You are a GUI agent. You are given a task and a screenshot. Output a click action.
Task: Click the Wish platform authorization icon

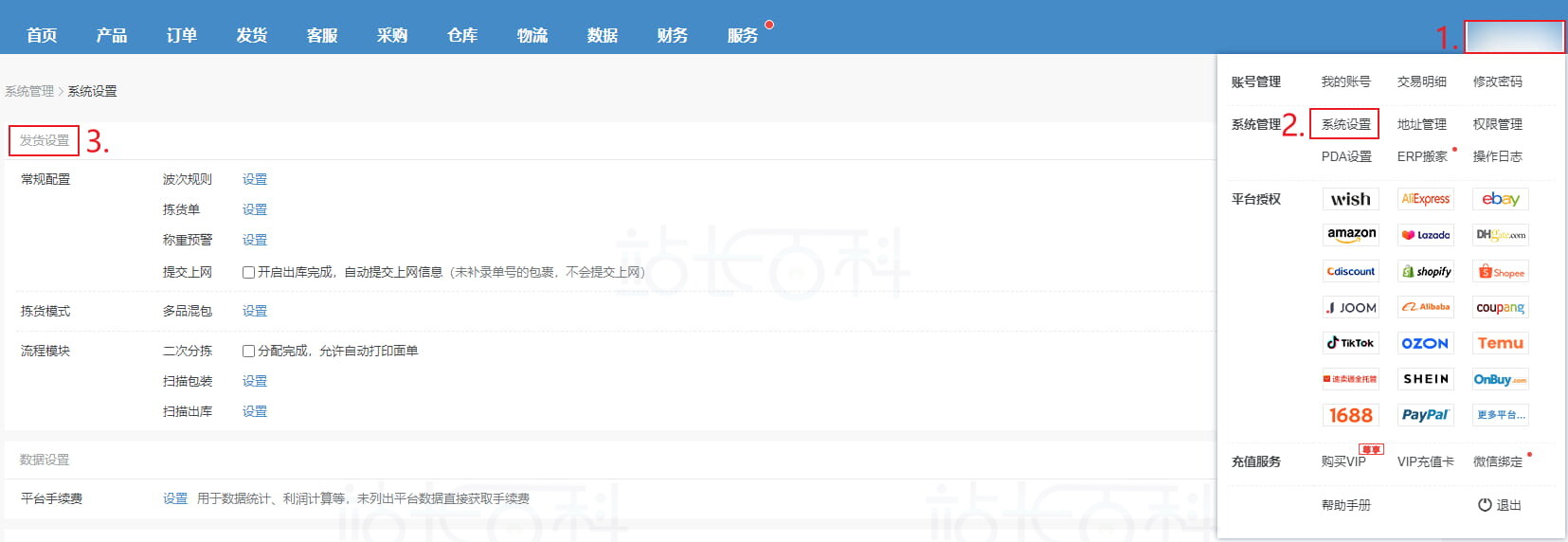(x=1350, y=199)
